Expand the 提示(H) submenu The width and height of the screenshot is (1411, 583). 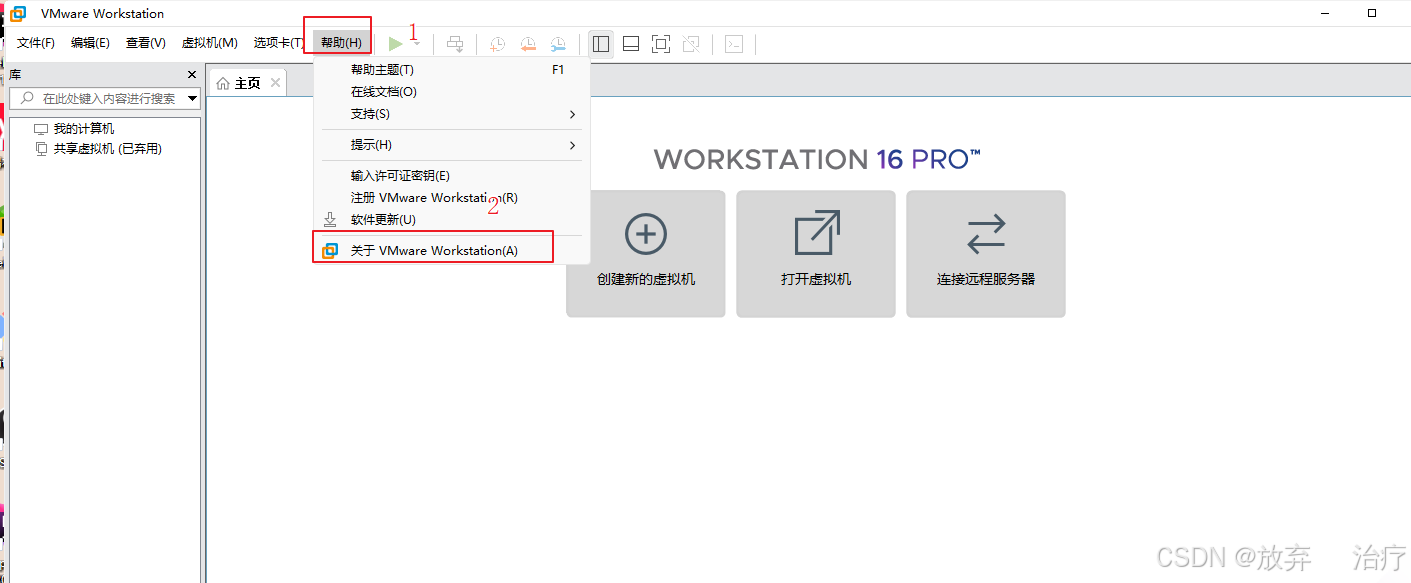click(x=452, y=145)
